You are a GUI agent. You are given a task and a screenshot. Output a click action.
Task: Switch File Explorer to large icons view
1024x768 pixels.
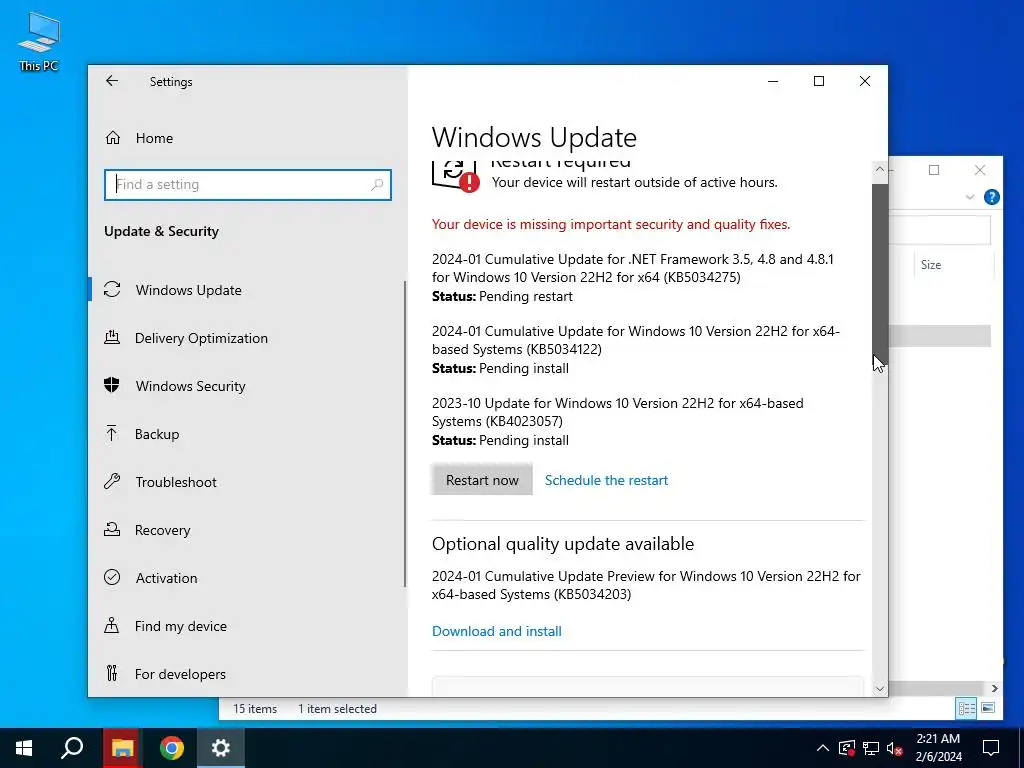click(x=988, y=708)
